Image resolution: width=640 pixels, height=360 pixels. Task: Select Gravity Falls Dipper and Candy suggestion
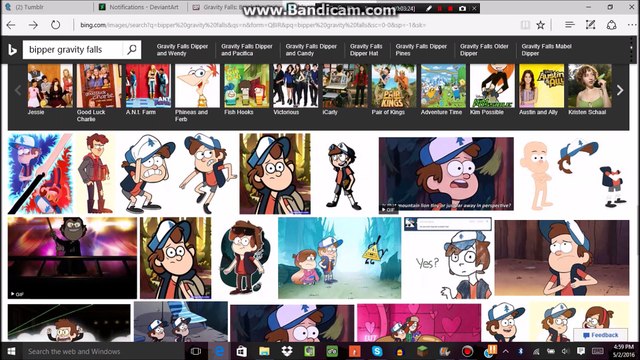coord(311,50)
